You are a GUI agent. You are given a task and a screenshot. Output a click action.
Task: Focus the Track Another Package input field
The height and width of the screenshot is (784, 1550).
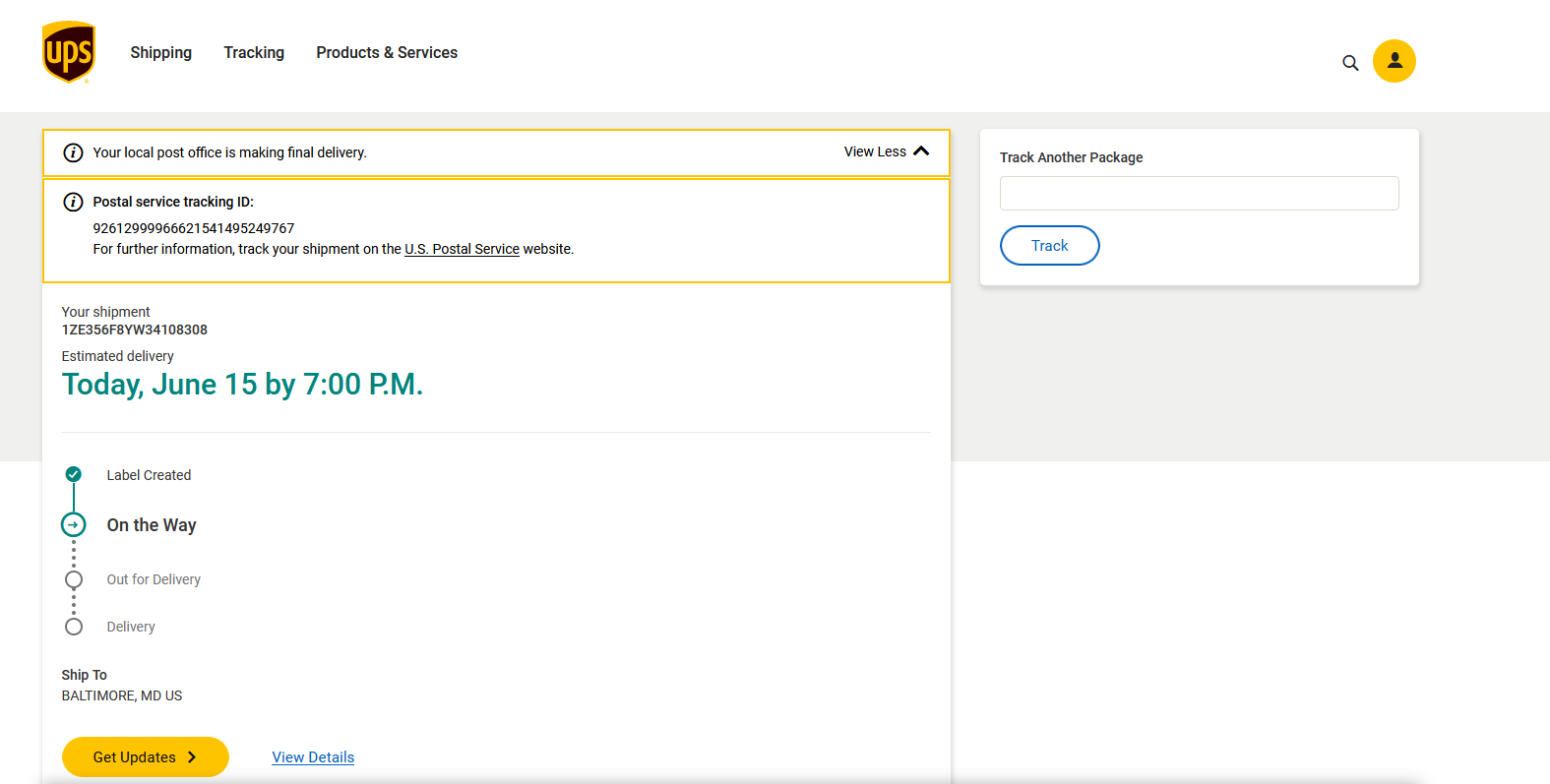[x=1199, y=194]
